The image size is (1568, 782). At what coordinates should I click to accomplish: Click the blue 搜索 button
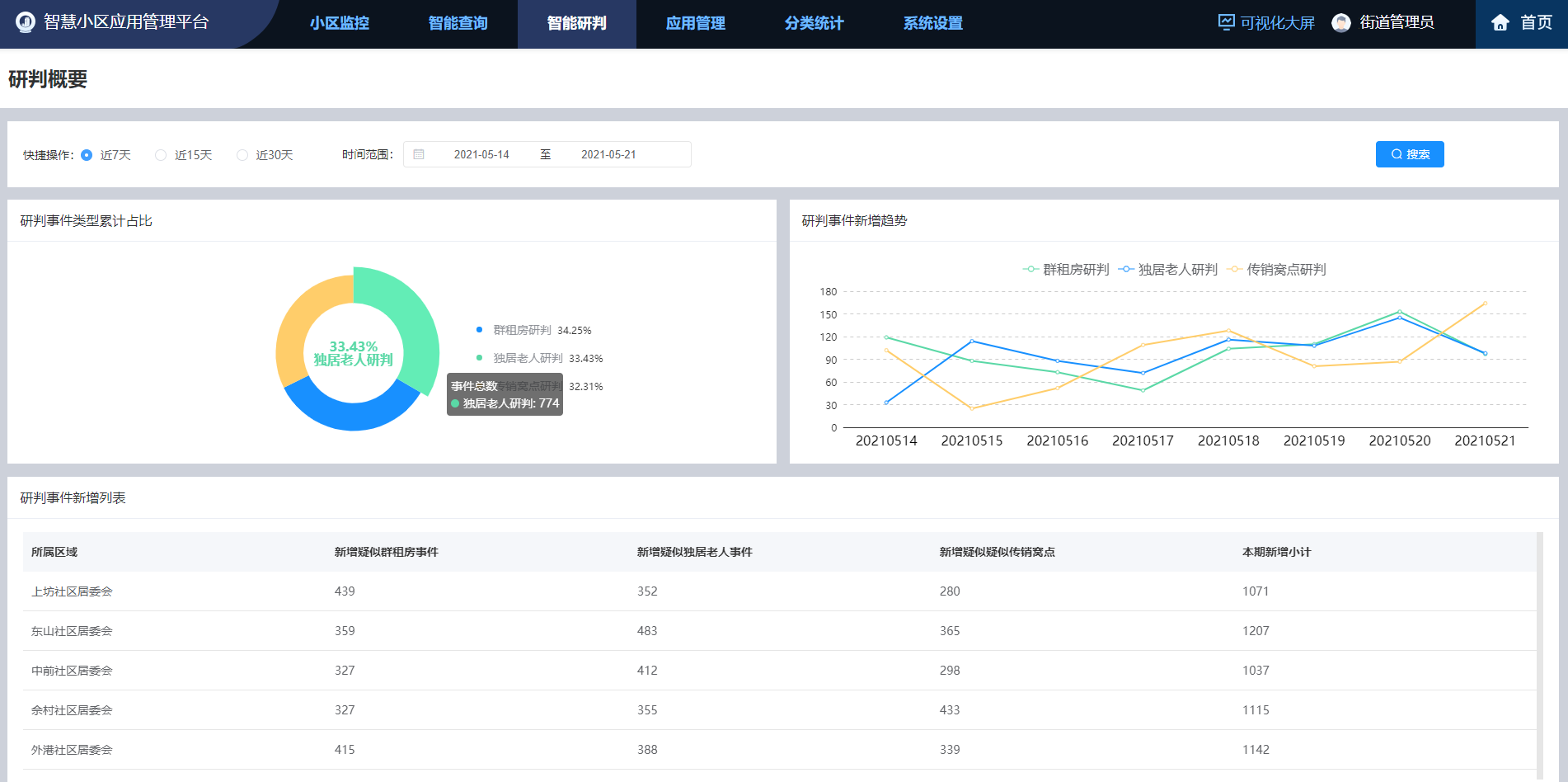click(x=1410, y=154)
